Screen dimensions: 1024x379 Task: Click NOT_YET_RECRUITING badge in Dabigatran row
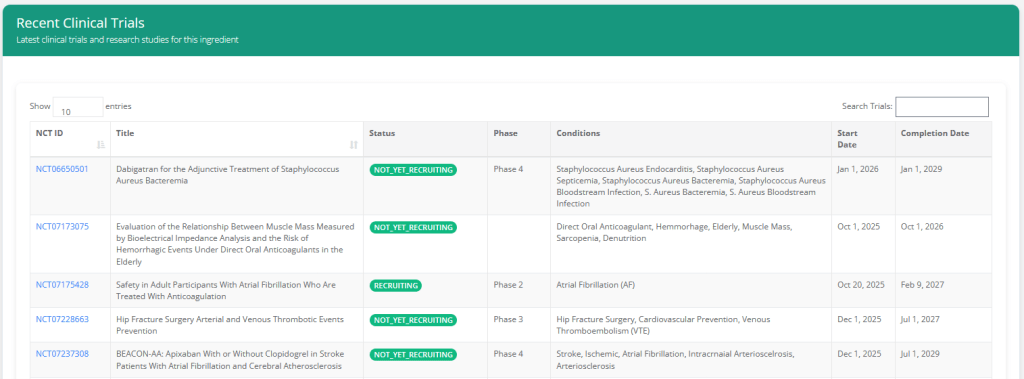coord(413,170)
